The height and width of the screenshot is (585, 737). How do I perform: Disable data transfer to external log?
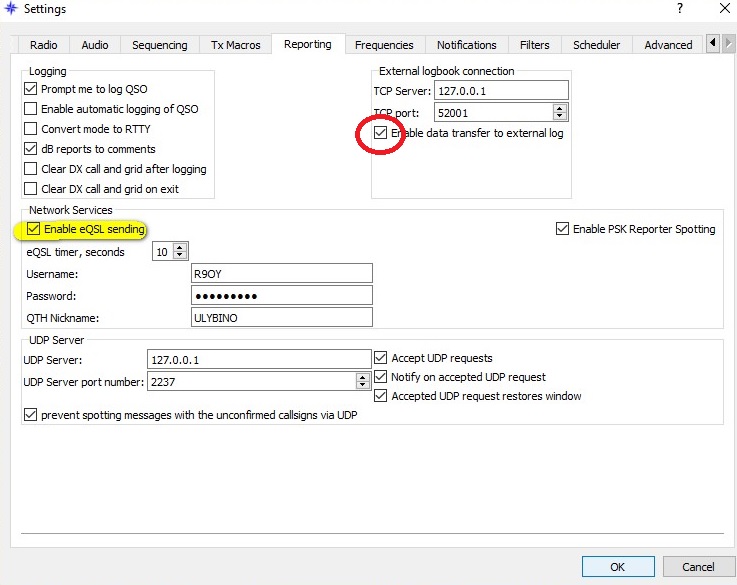tap(380, 133)
